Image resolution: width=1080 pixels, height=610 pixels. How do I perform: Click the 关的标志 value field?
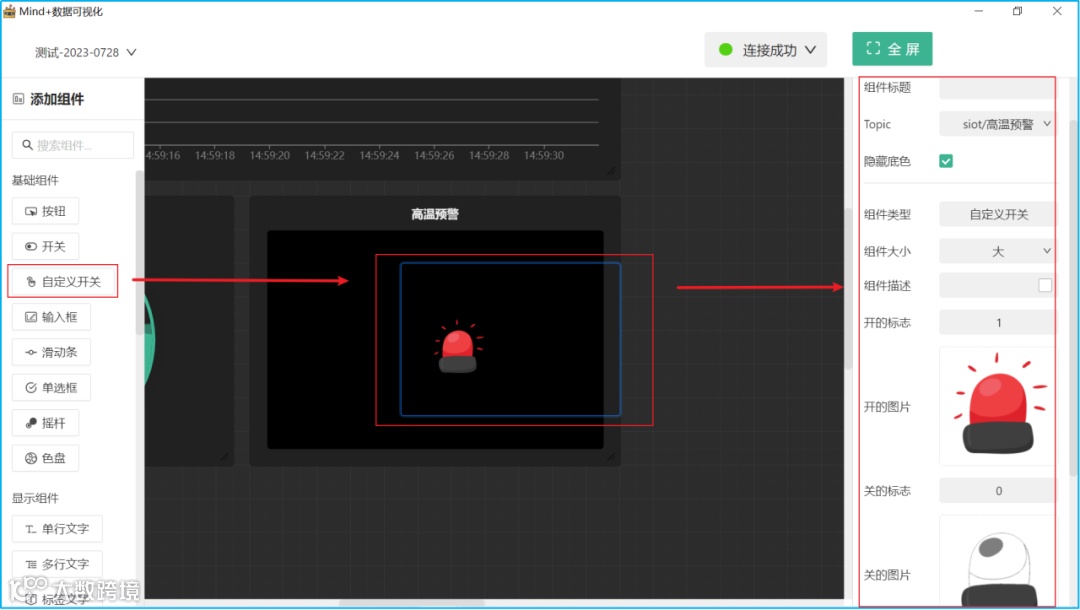pyautogui.click(x=996, y=491)
